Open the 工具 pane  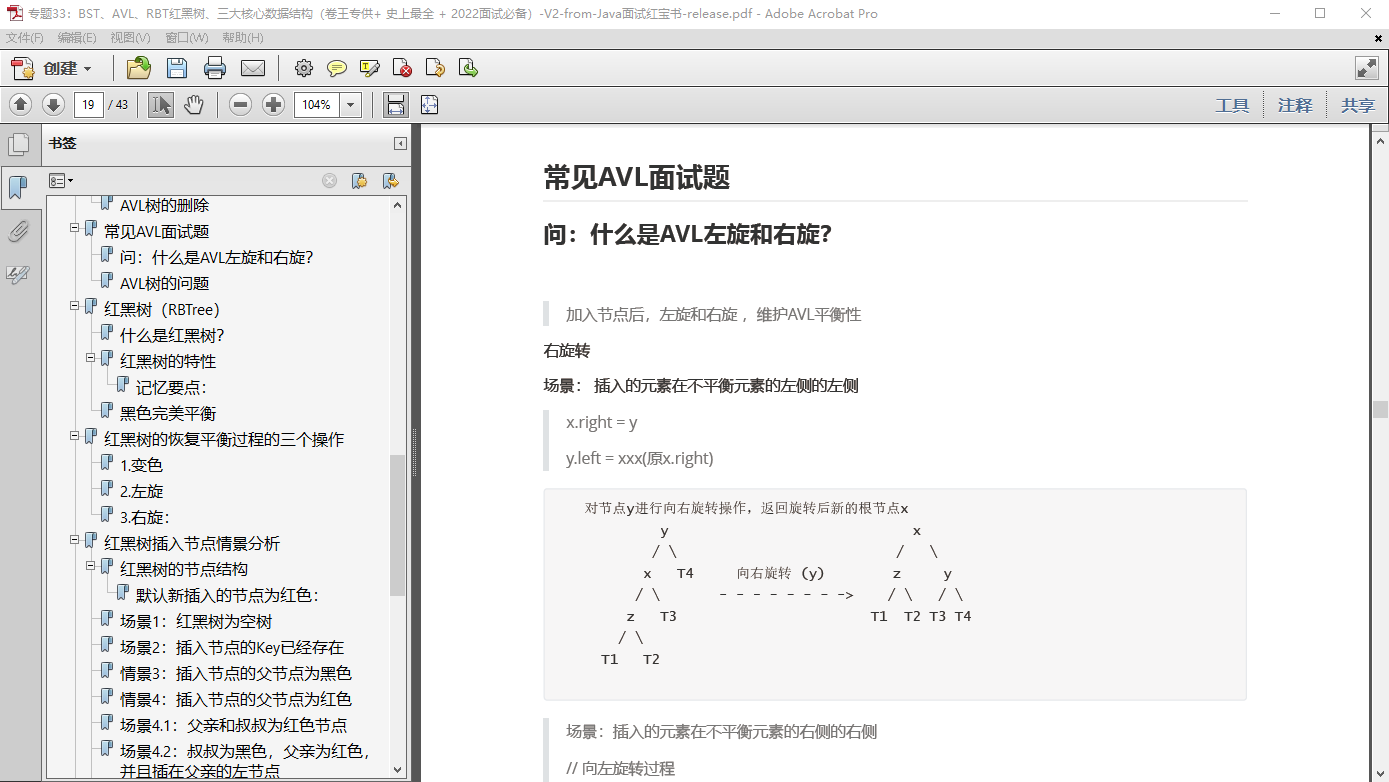[1232, 105]
